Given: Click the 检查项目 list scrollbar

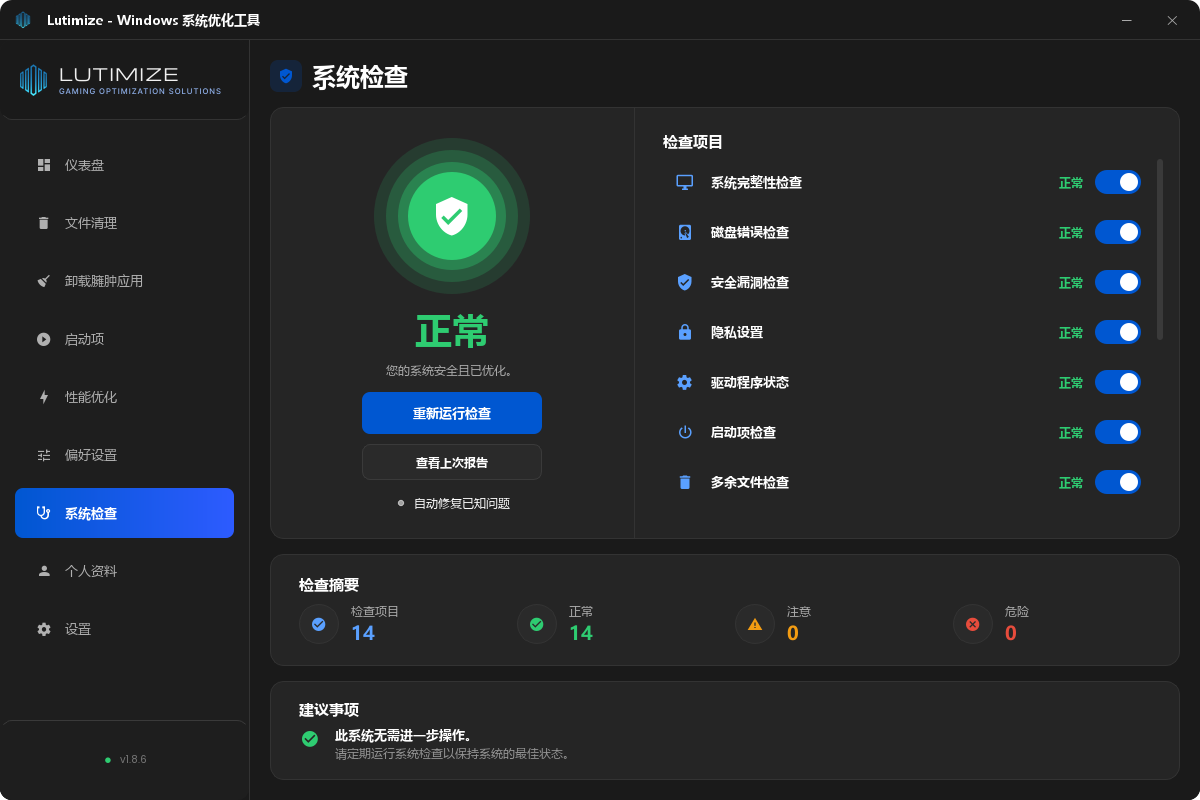Looking at the screenshot, I should 1160,249.
